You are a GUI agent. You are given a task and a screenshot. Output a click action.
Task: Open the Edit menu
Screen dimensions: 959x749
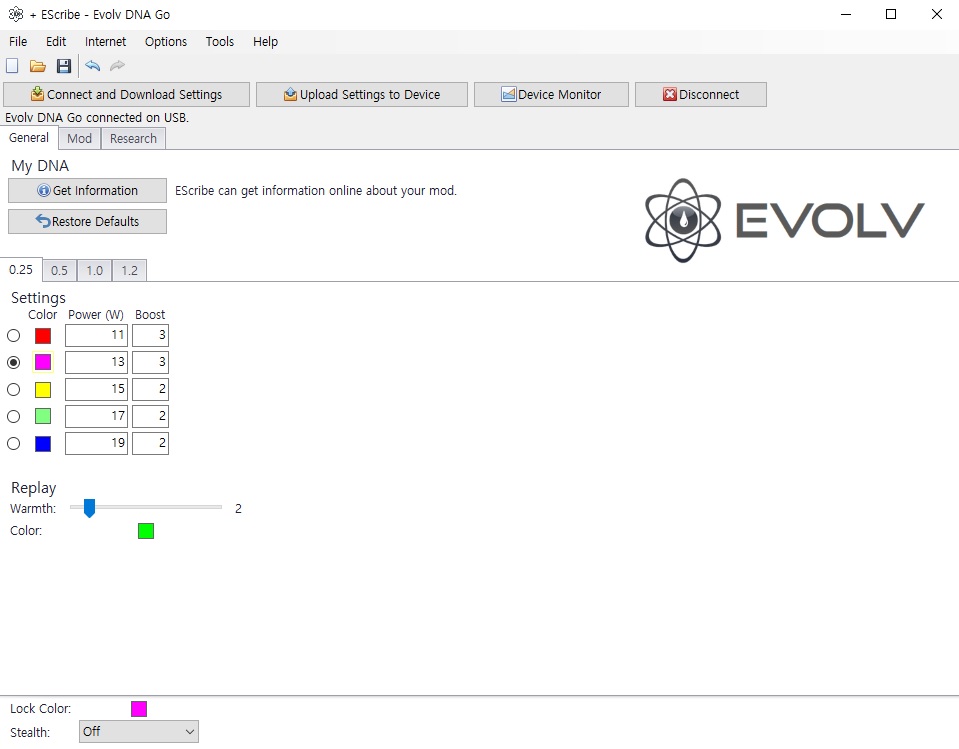click(x=56, y=42)
